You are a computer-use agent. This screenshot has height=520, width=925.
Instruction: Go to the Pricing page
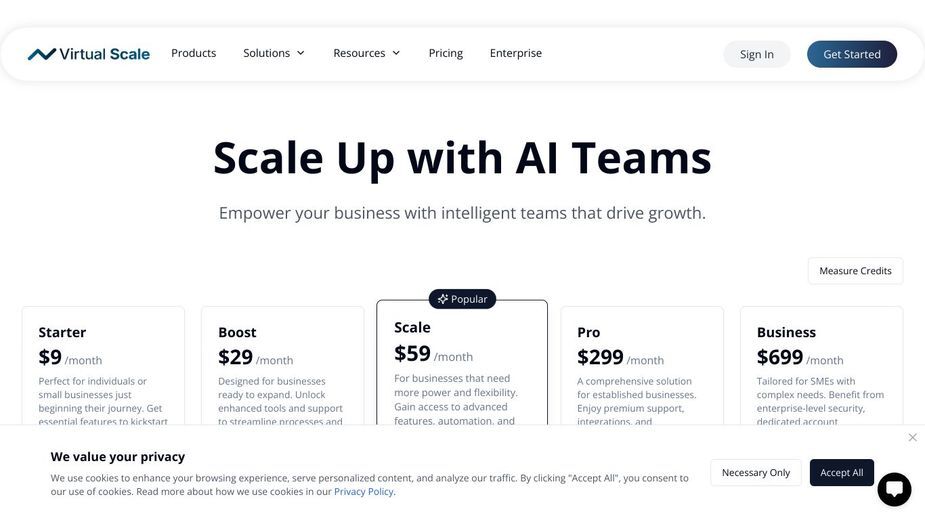(445, 53)
